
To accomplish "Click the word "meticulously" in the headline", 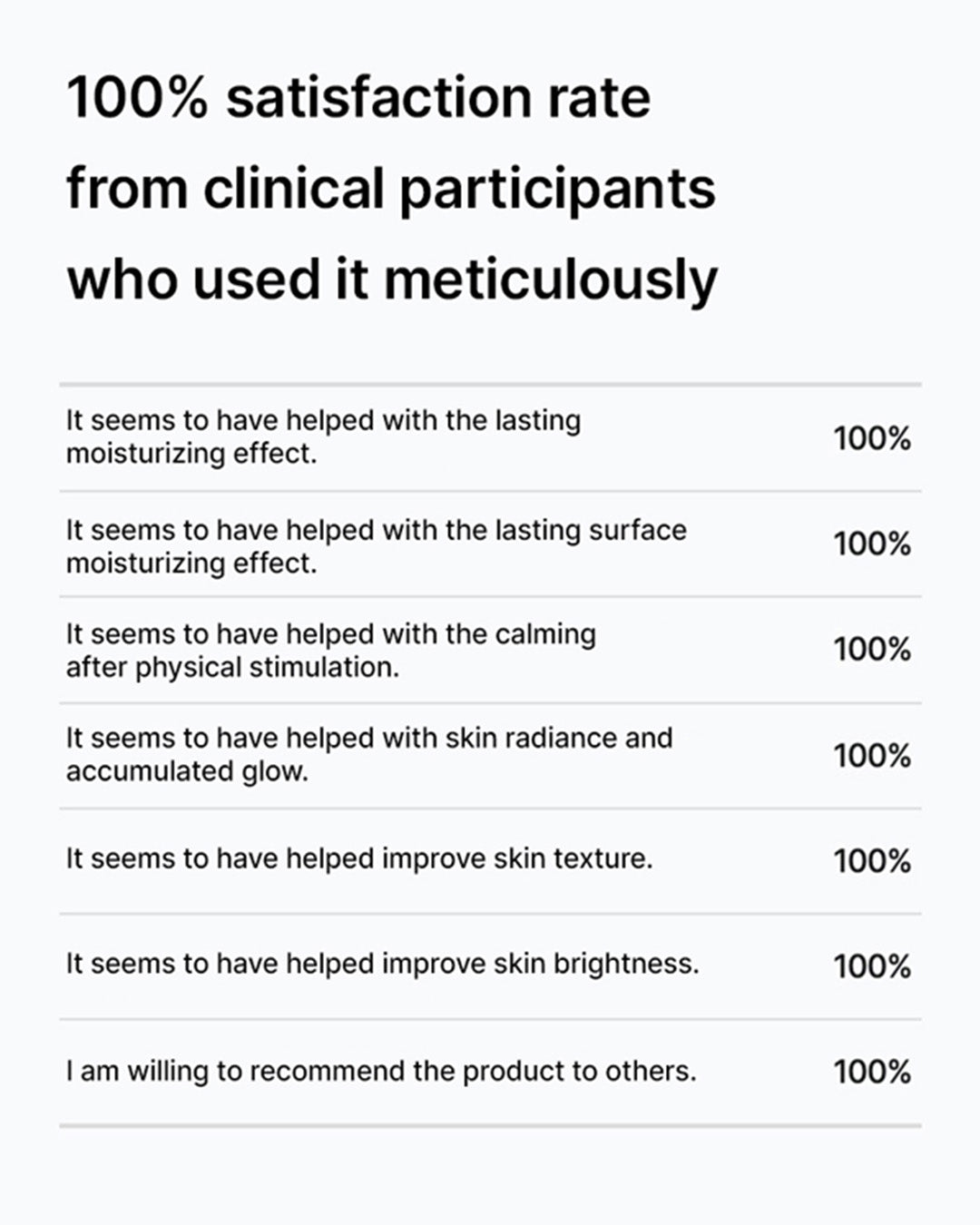I will tap(551, 279).
